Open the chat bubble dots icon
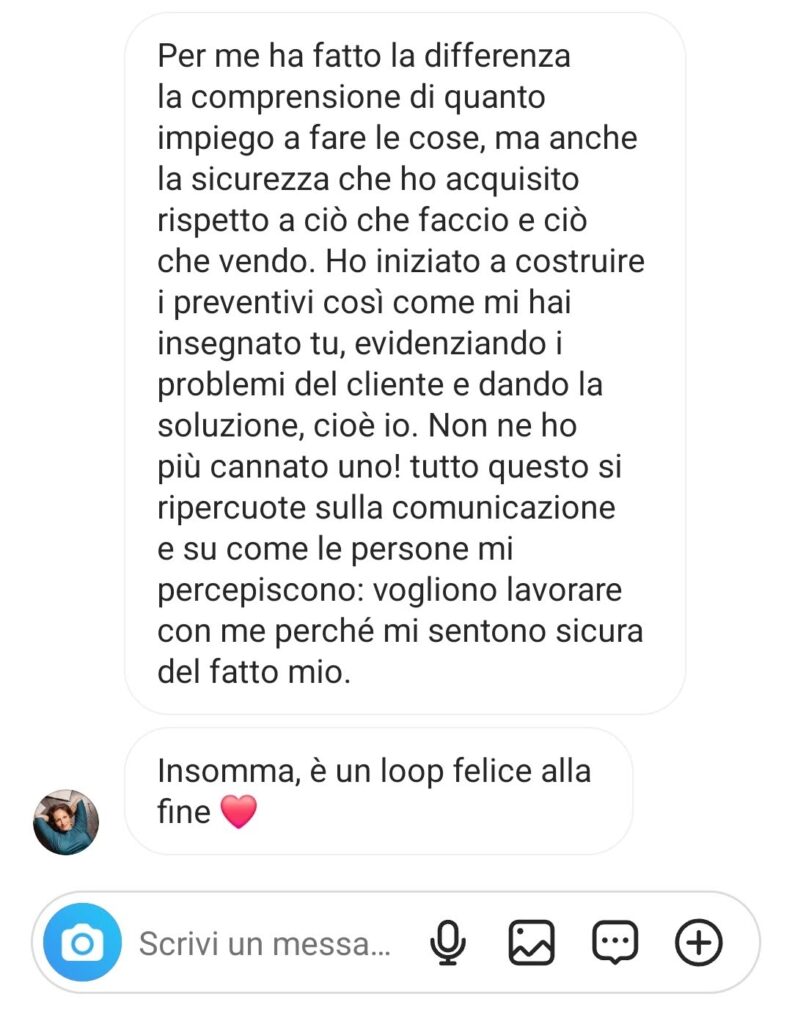The width and height of the screenshot is (792, 1024). pyautogui.click(x=615, y=942)
